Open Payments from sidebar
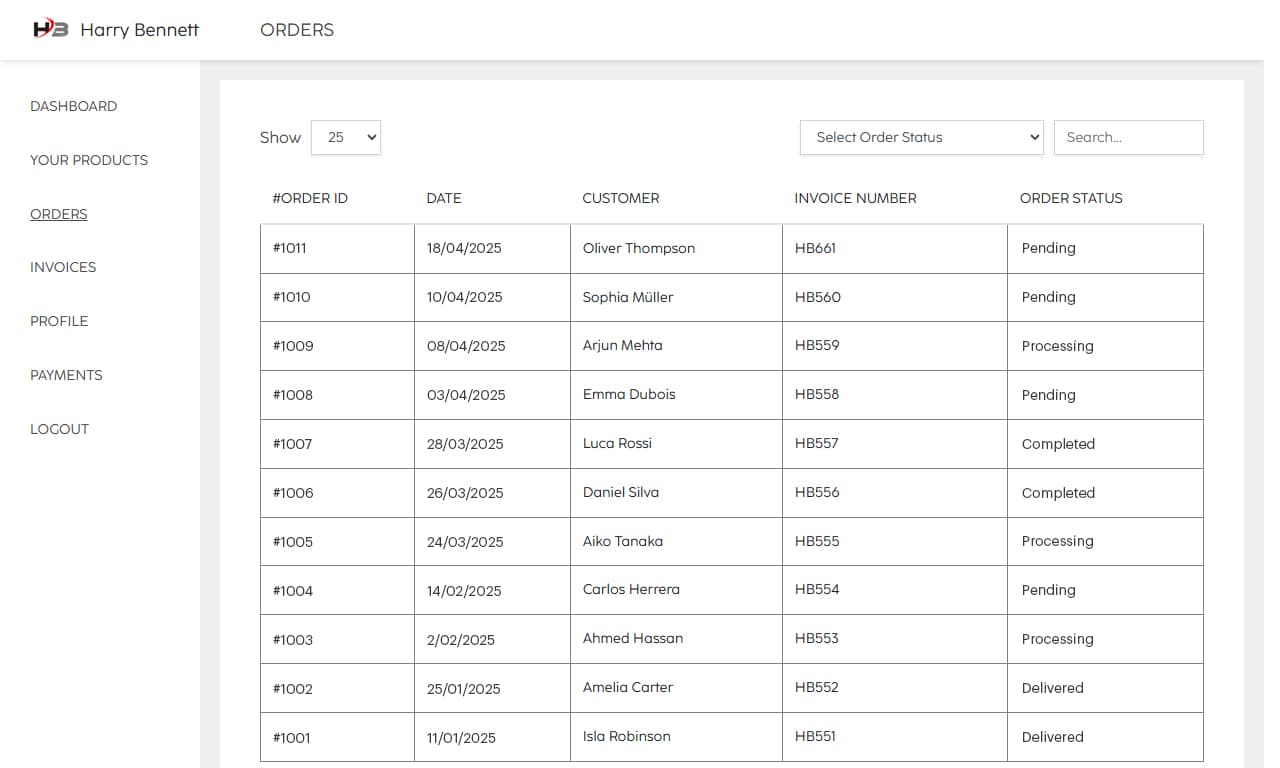 66,375
